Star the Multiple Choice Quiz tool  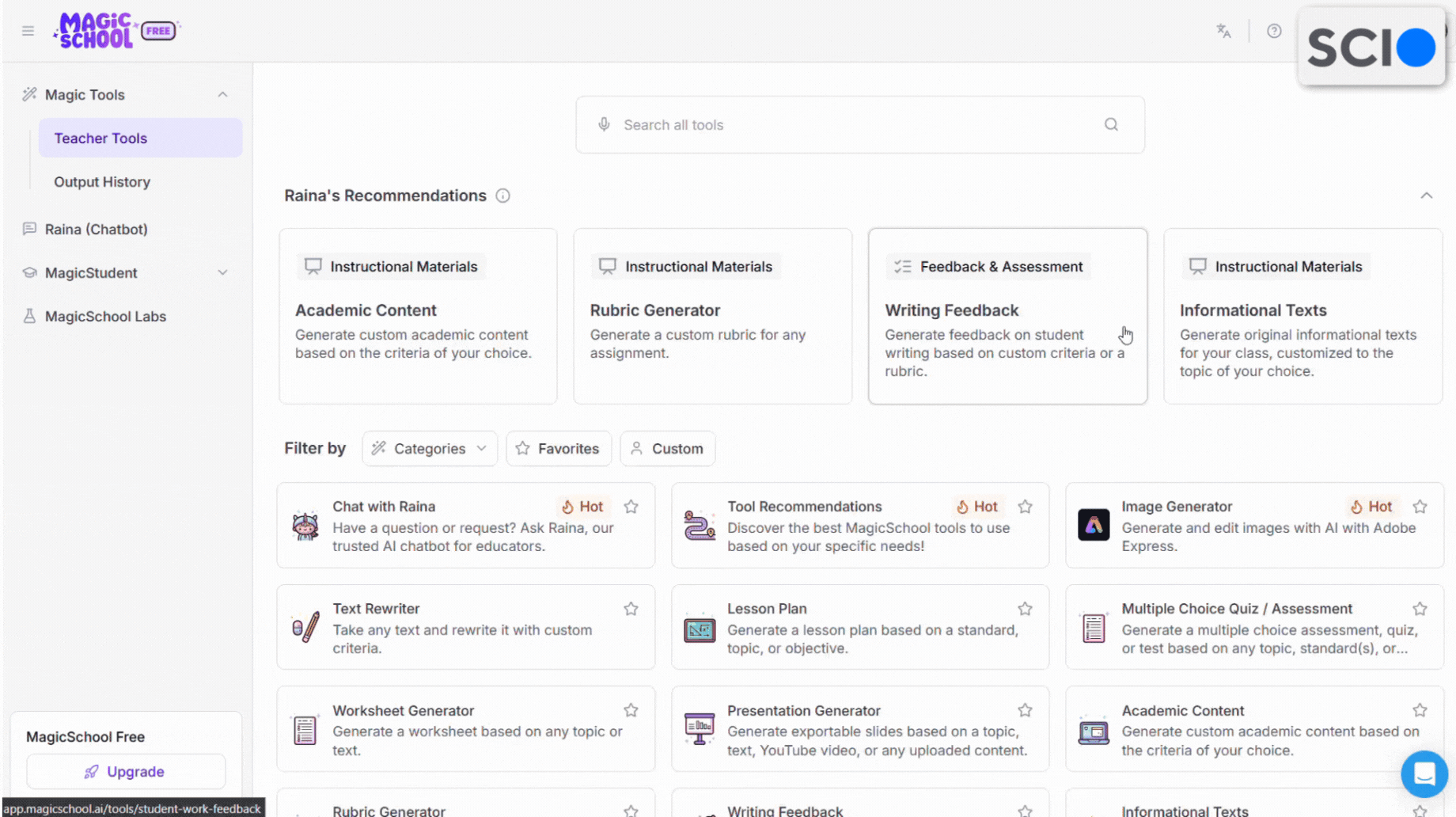(x=1420, y=609)
